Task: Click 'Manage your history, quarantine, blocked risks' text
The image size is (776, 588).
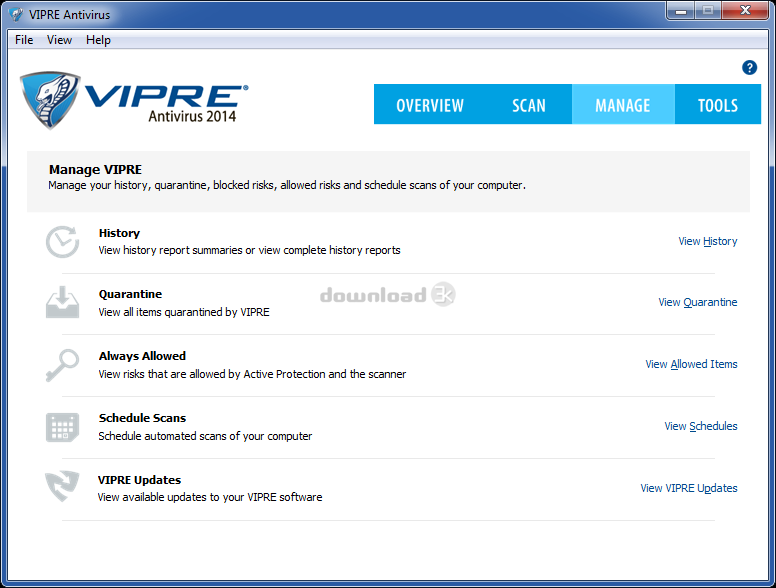Action: pos(287,185)
